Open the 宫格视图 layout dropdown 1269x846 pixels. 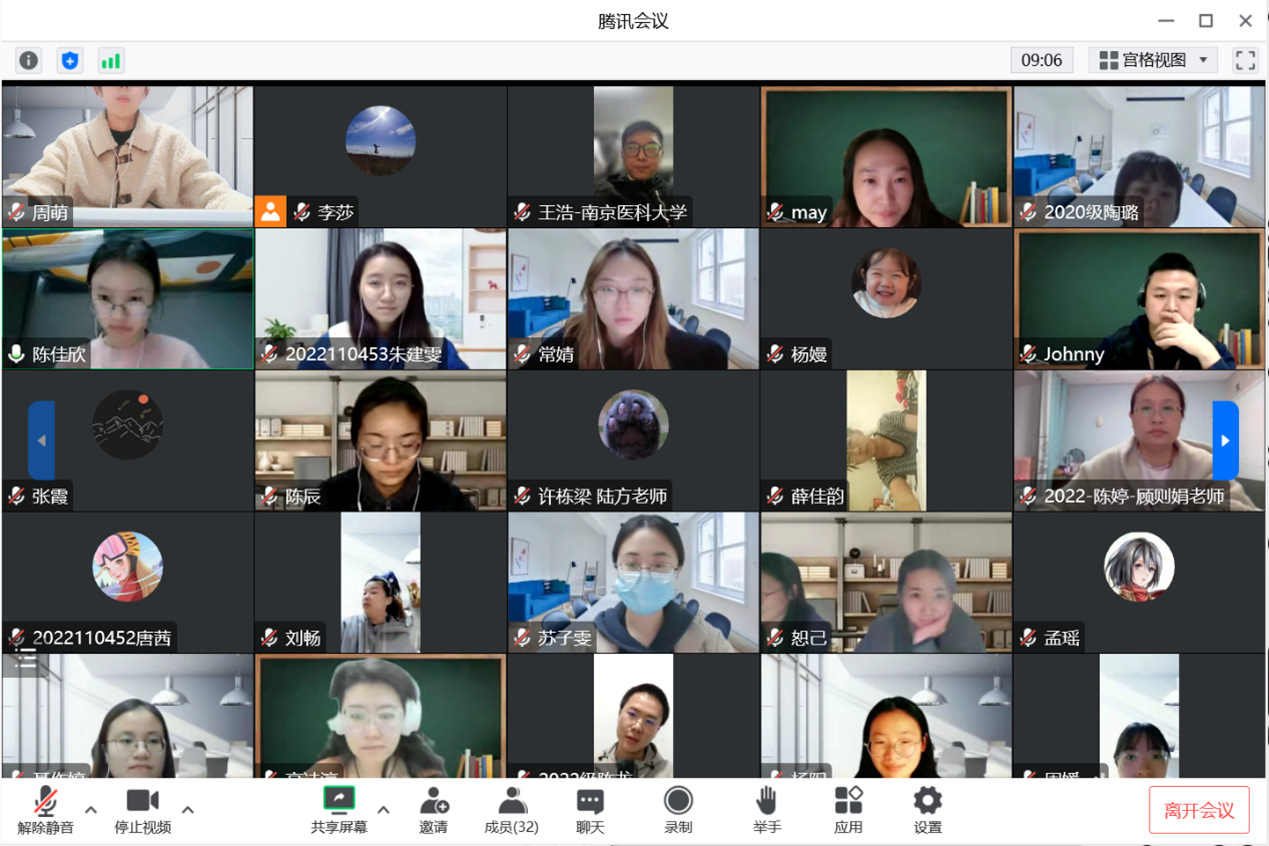pos(1153,61)
